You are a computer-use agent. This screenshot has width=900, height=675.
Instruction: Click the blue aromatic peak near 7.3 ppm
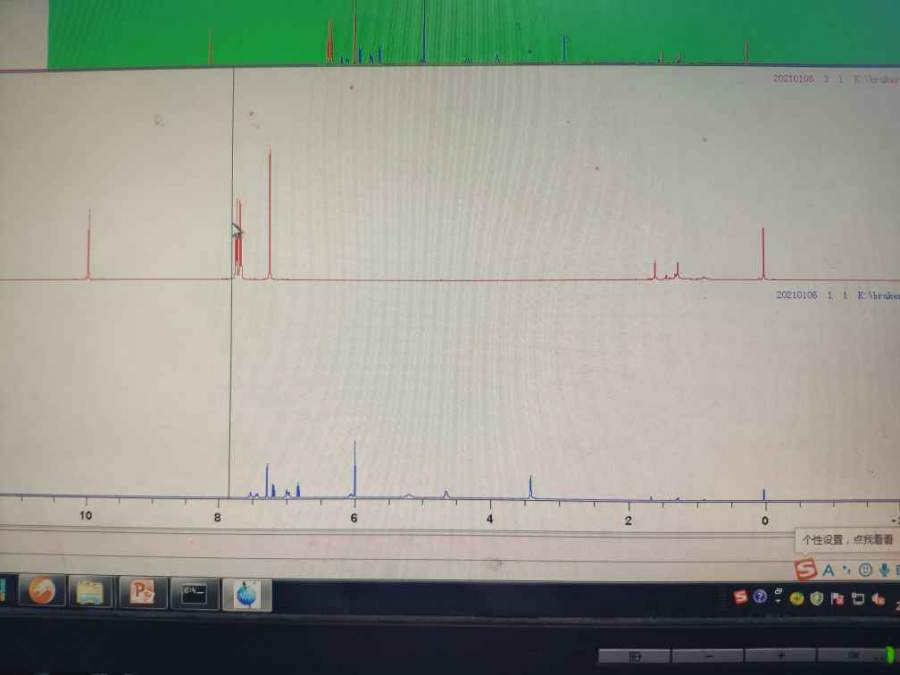pyautogui.click(x=267, y=480)
